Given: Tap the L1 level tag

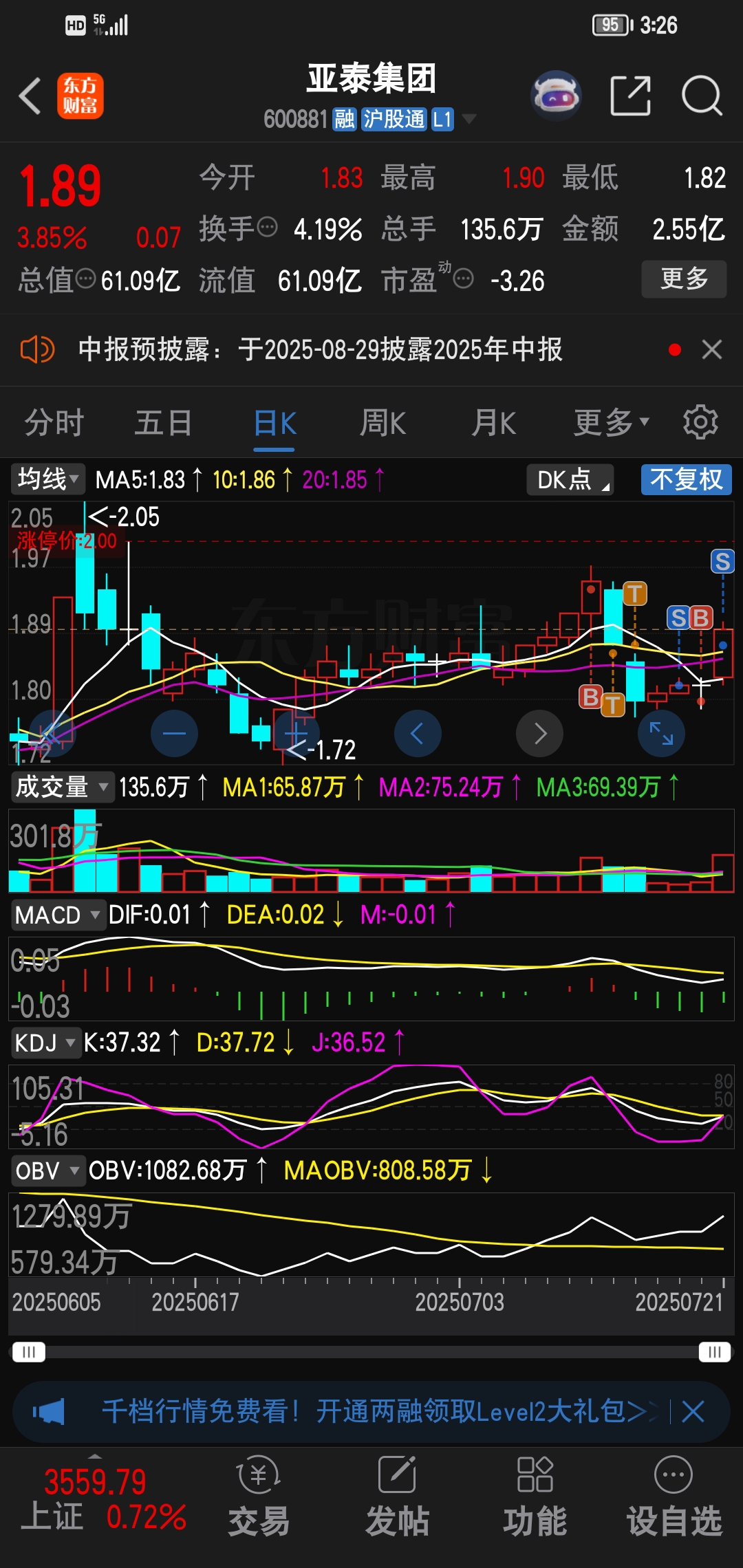Looking at the screenshot, I should point(442,120).
